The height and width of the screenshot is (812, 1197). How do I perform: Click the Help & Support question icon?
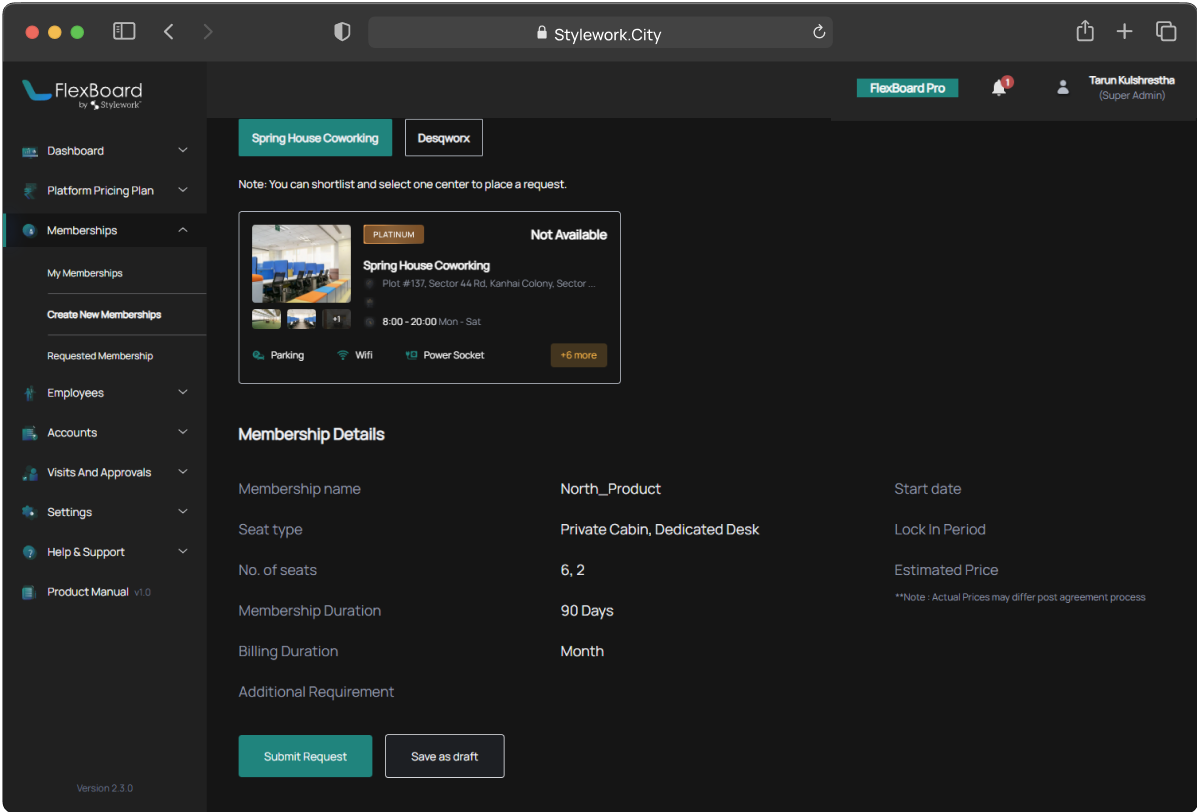pos(30,552)
